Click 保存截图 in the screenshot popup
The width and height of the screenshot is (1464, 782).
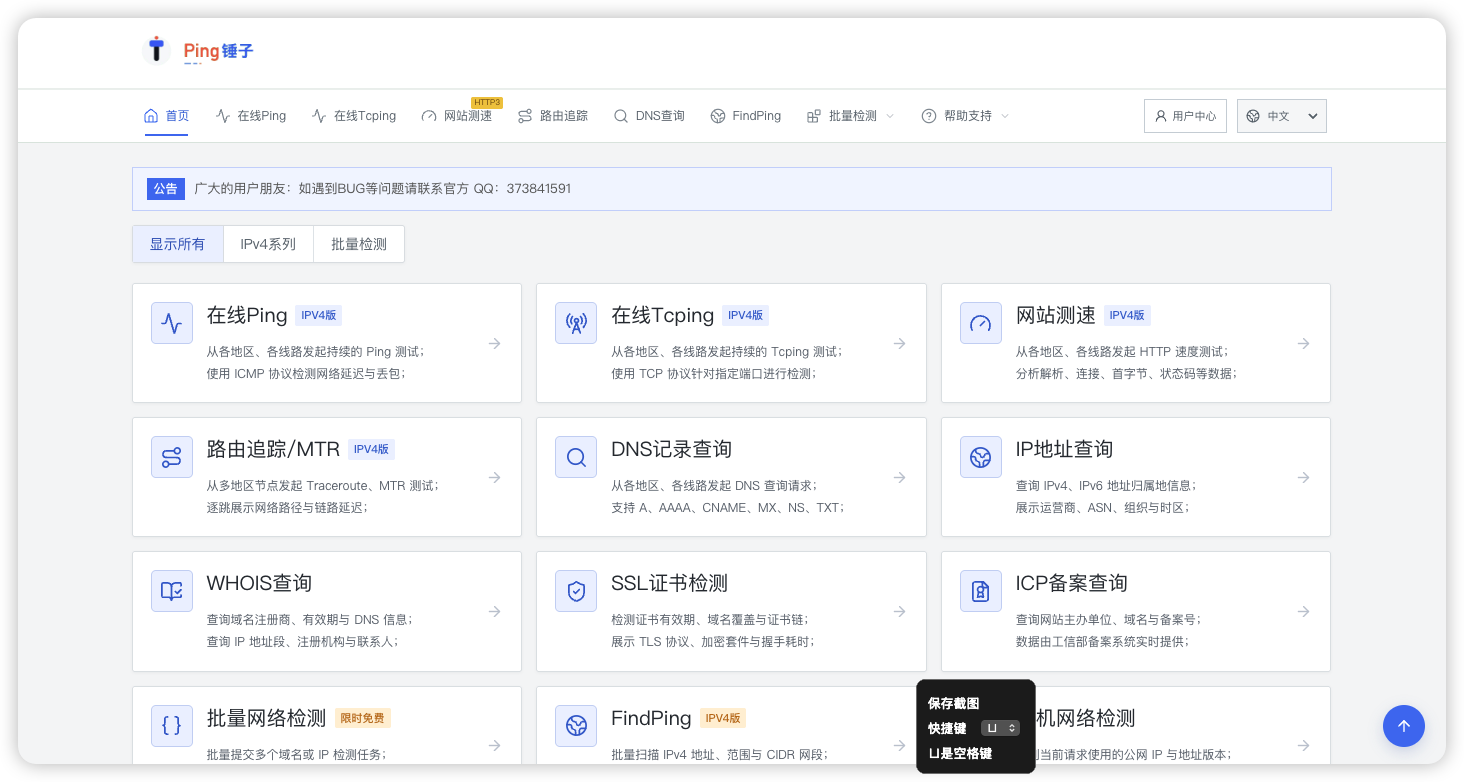(953, 704)
